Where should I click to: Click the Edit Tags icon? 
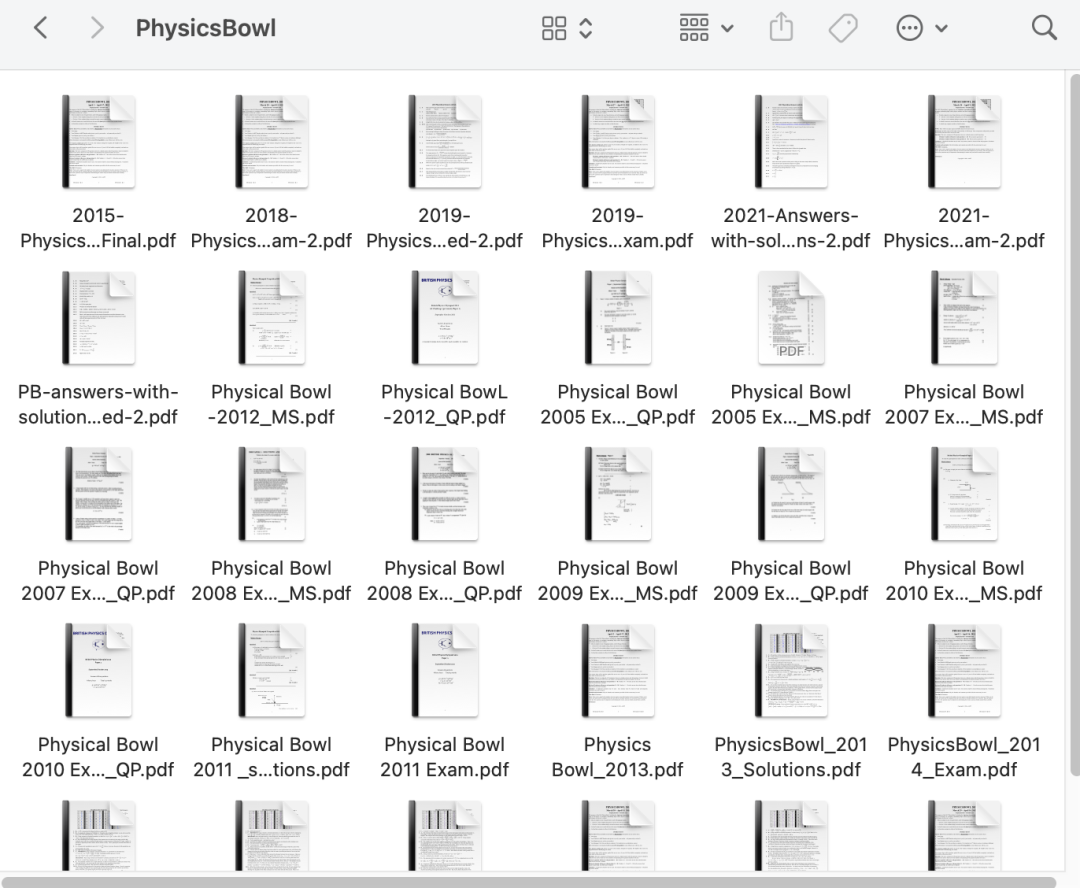coord(843,28)
